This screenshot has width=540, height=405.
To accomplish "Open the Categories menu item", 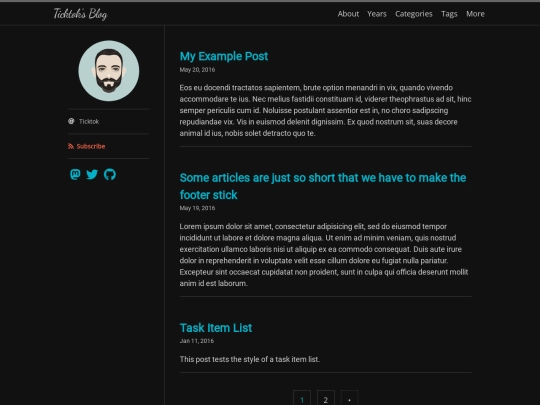I will (x=414, y=14).
